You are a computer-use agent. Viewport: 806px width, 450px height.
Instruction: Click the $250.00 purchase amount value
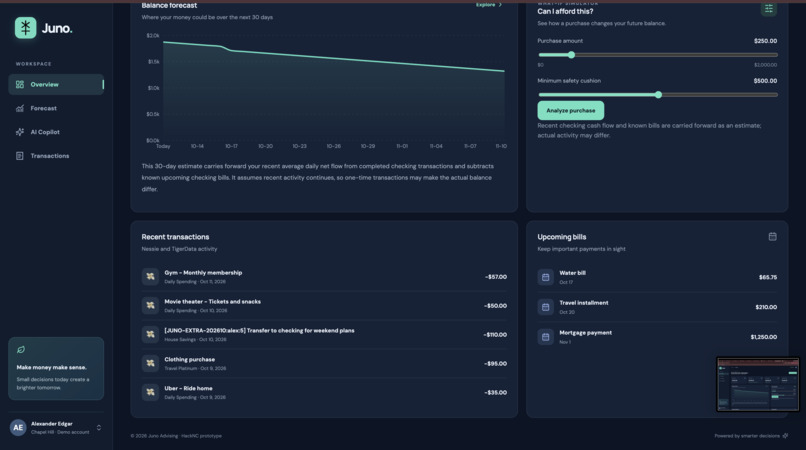(765, 41)
